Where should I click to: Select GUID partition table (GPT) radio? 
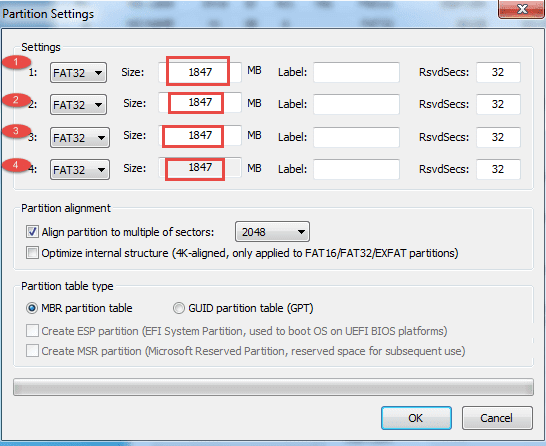(x=179, y=308)
